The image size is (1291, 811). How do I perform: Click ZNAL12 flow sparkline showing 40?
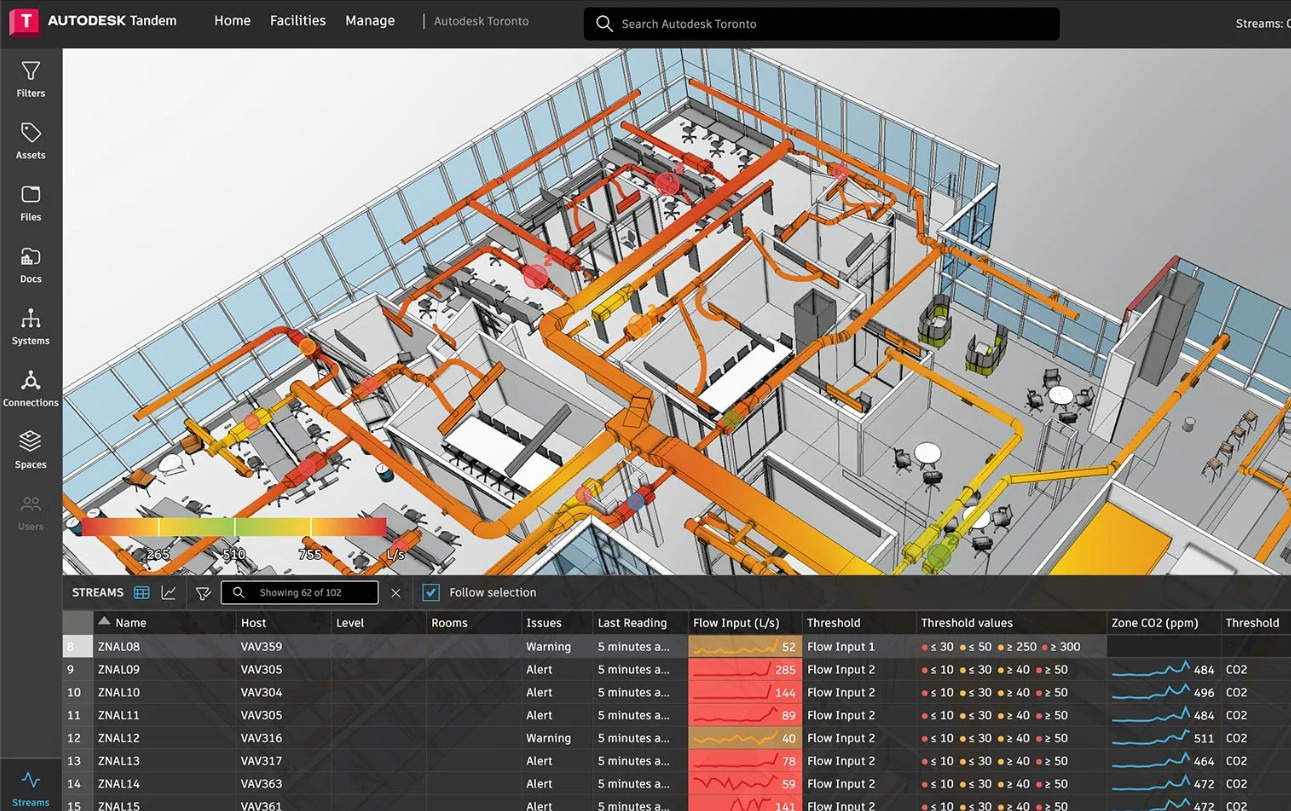pyautogui.click(x=745, y=739)
